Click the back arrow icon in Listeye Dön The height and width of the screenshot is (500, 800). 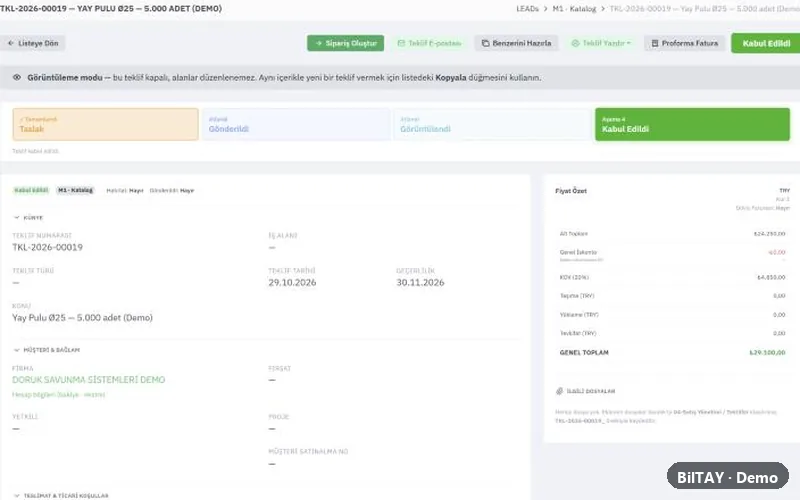[11, 43]
